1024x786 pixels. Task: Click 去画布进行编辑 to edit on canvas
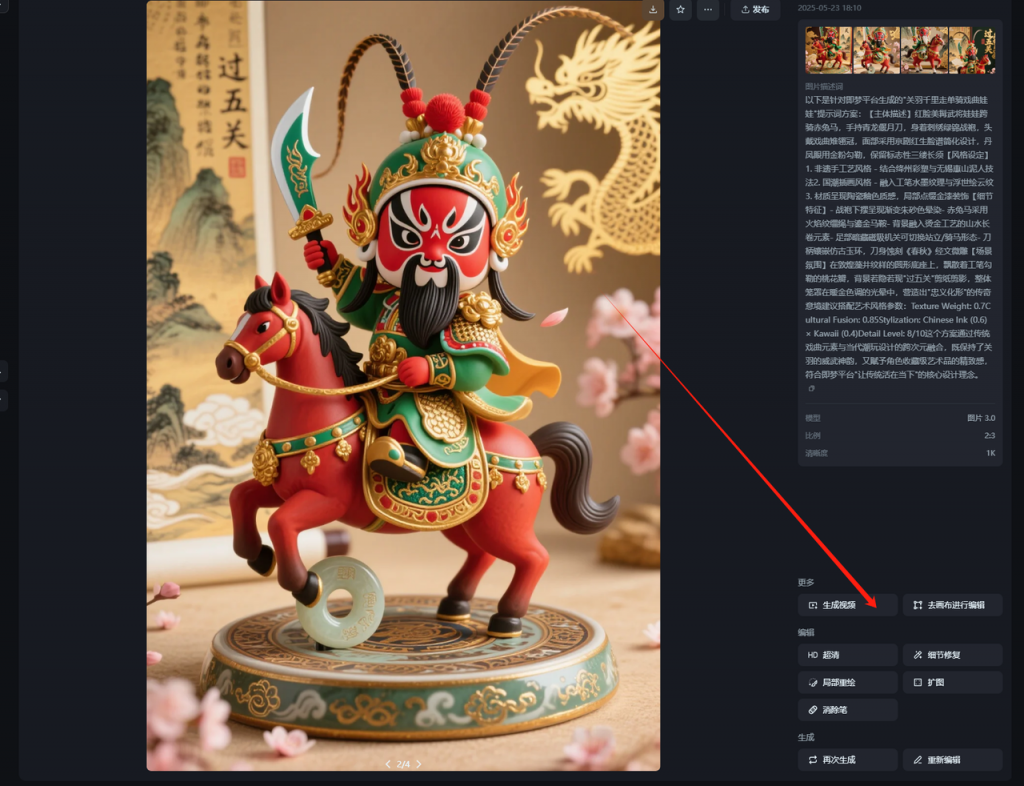[x=952, y=605]
